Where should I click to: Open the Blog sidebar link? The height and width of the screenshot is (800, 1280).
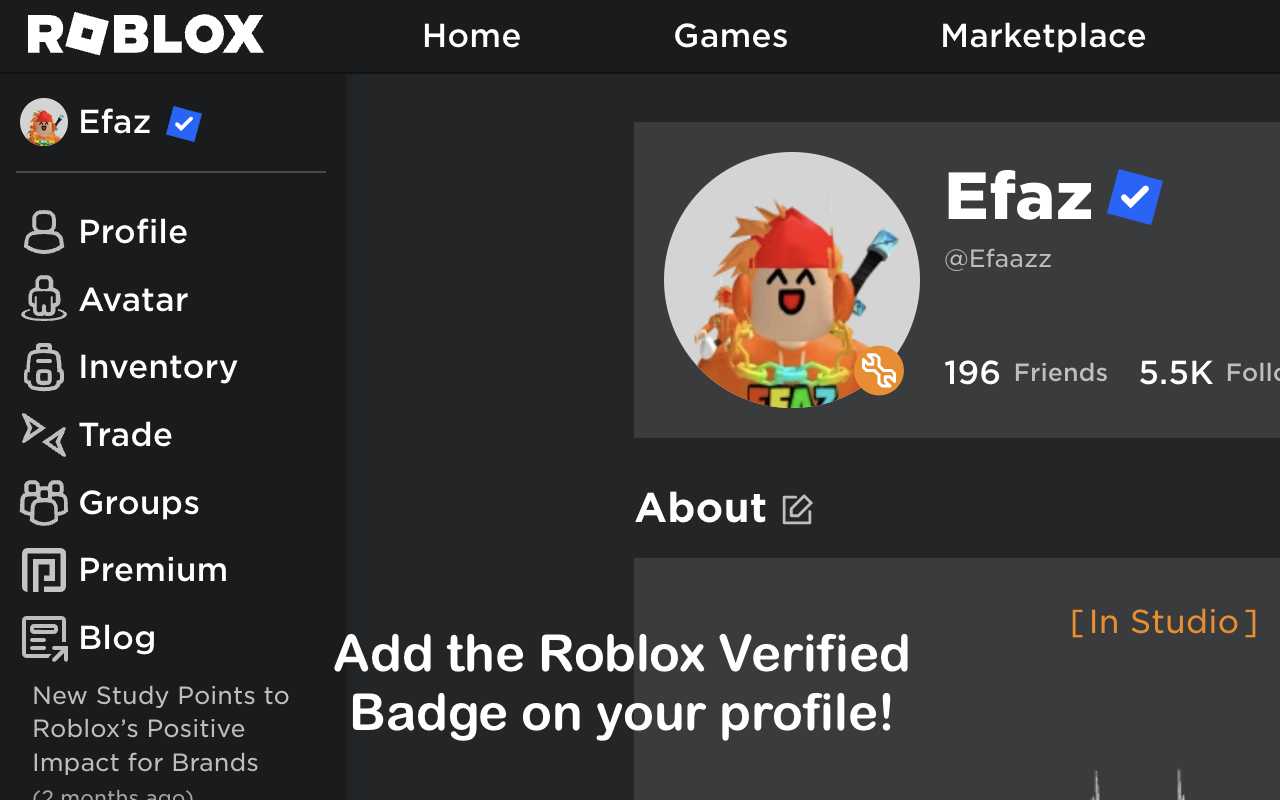(117, 638)
